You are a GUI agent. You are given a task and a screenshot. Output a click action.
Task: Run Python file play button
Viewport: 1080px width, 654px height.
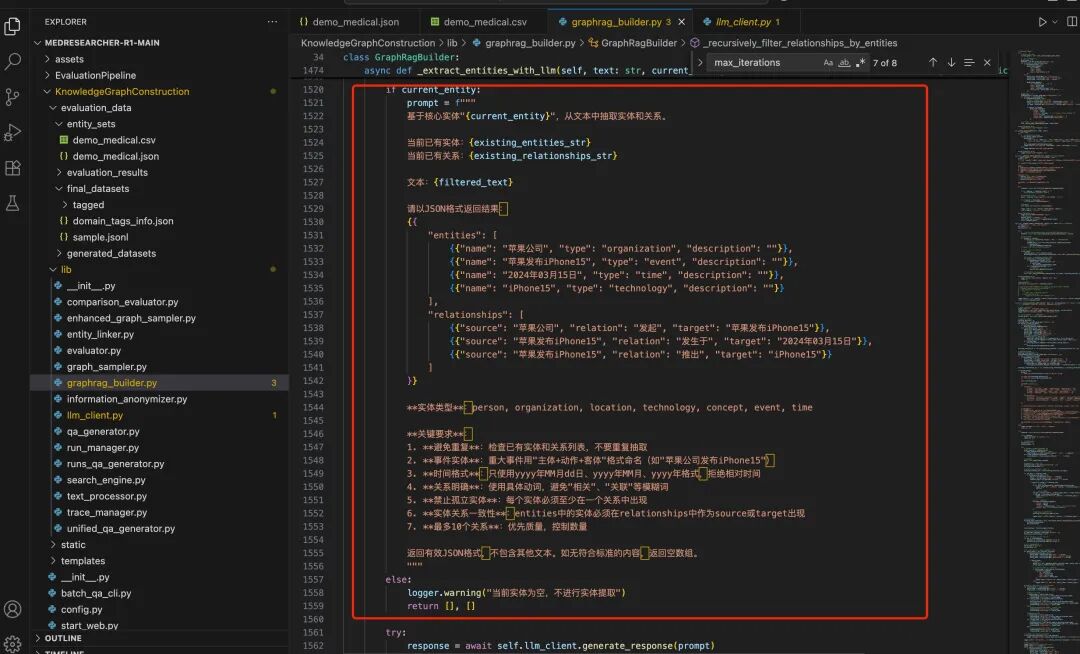point(1042,22)
